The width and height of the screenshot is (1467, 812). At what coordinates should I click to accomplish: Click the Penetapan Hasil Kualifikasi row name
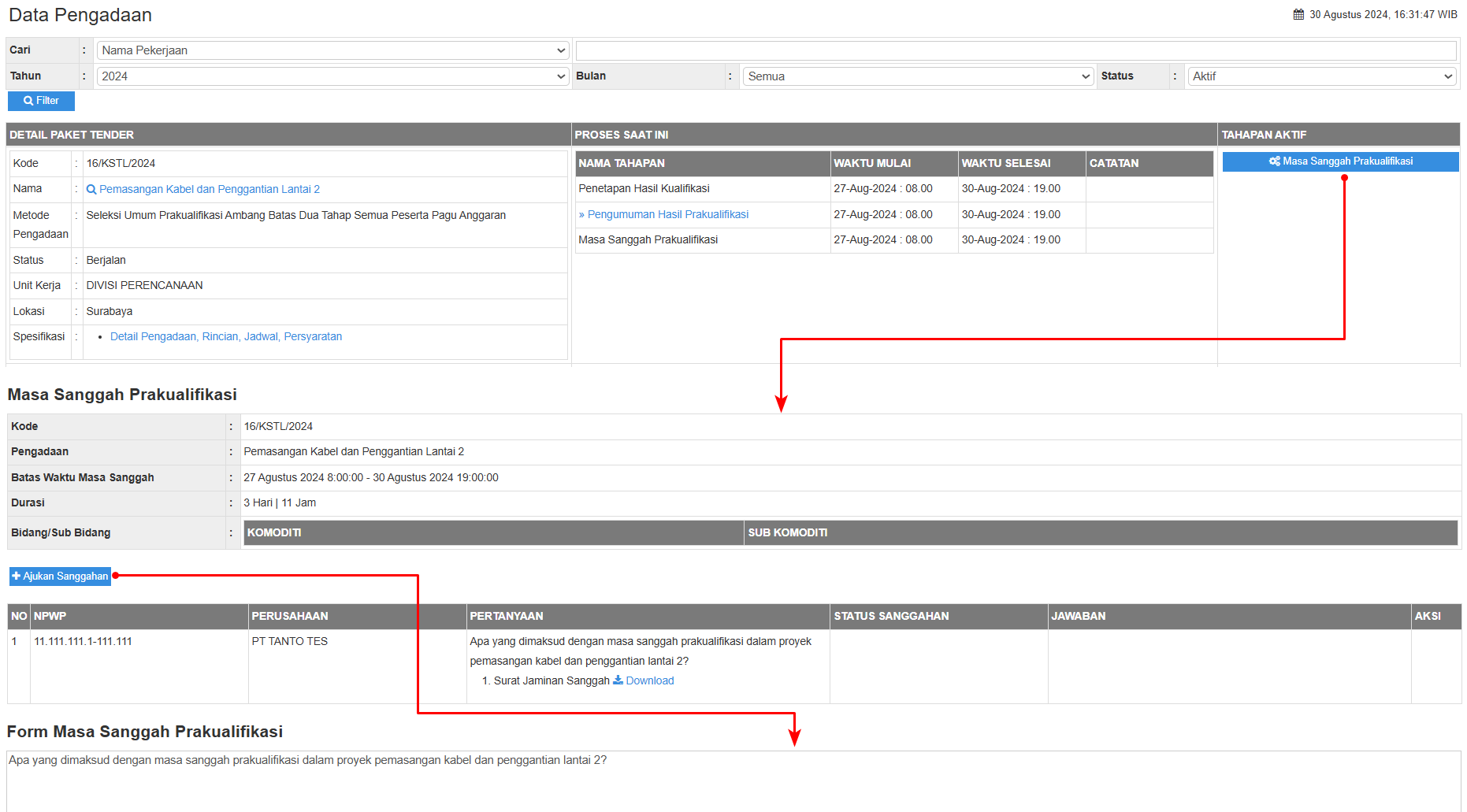644,188
